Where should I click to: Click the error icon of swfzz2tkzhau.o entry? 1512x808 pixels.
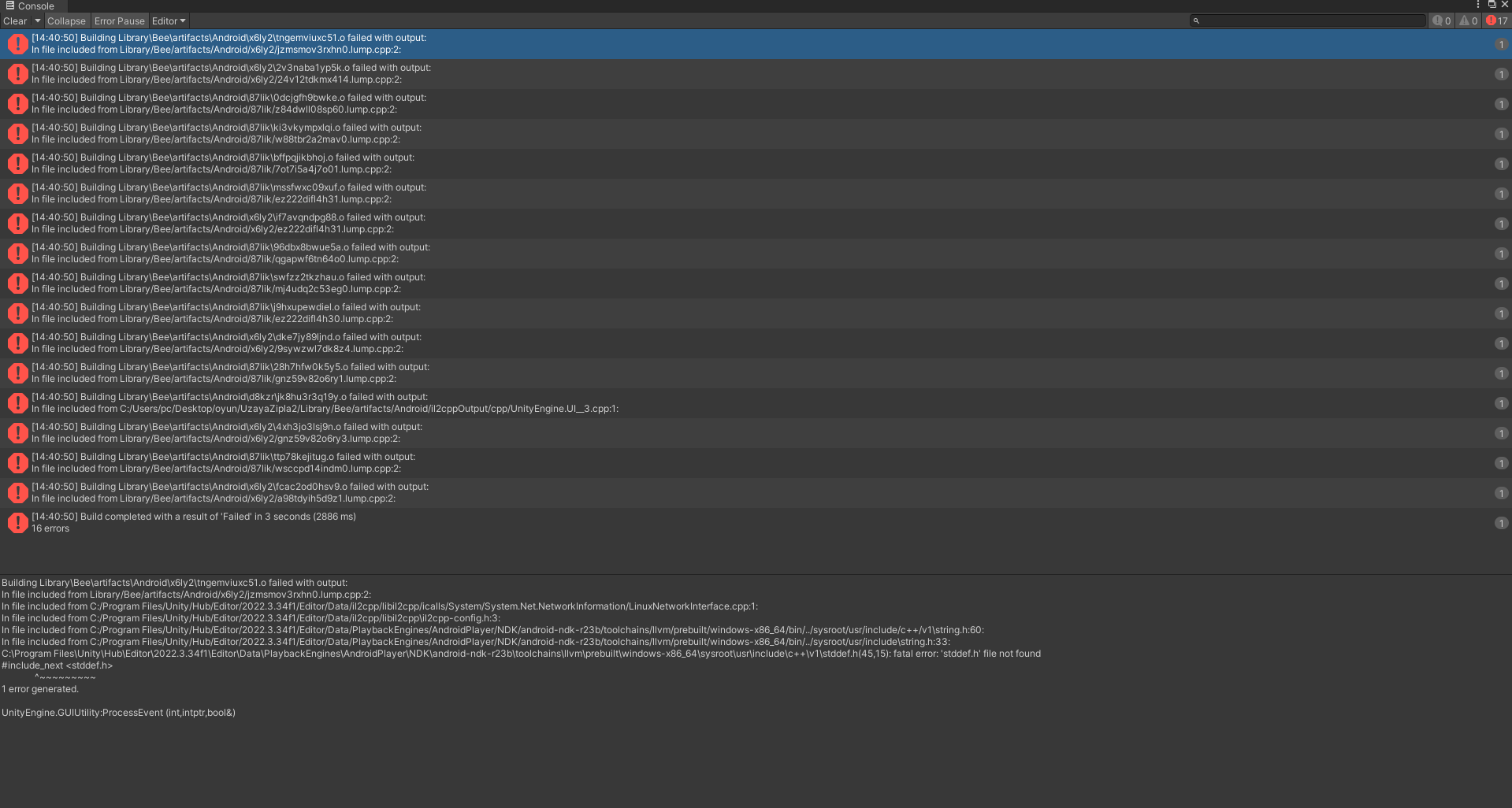[17, 284]
